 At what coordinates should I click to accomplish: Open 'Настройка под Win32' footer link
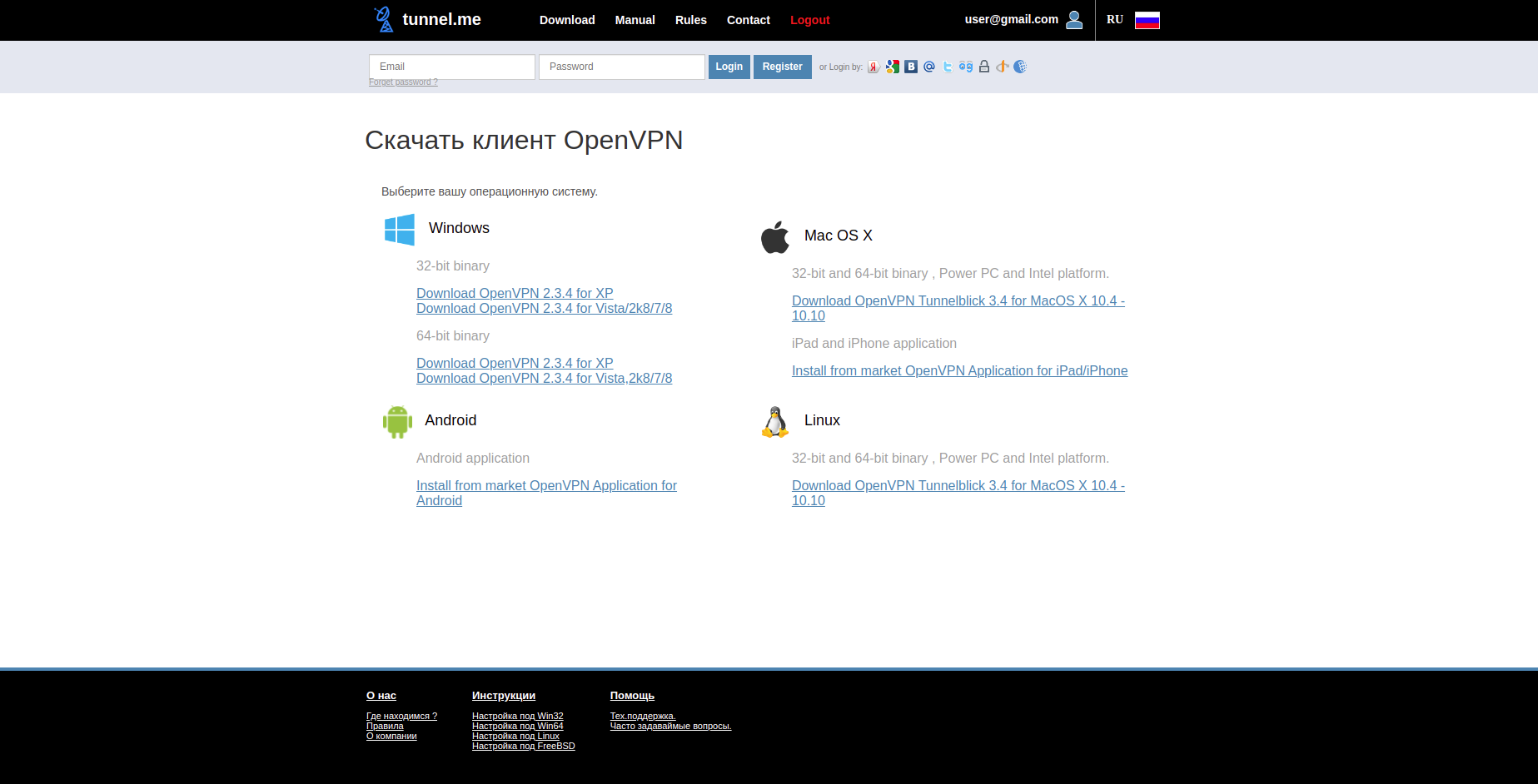[x=518, y=716]
